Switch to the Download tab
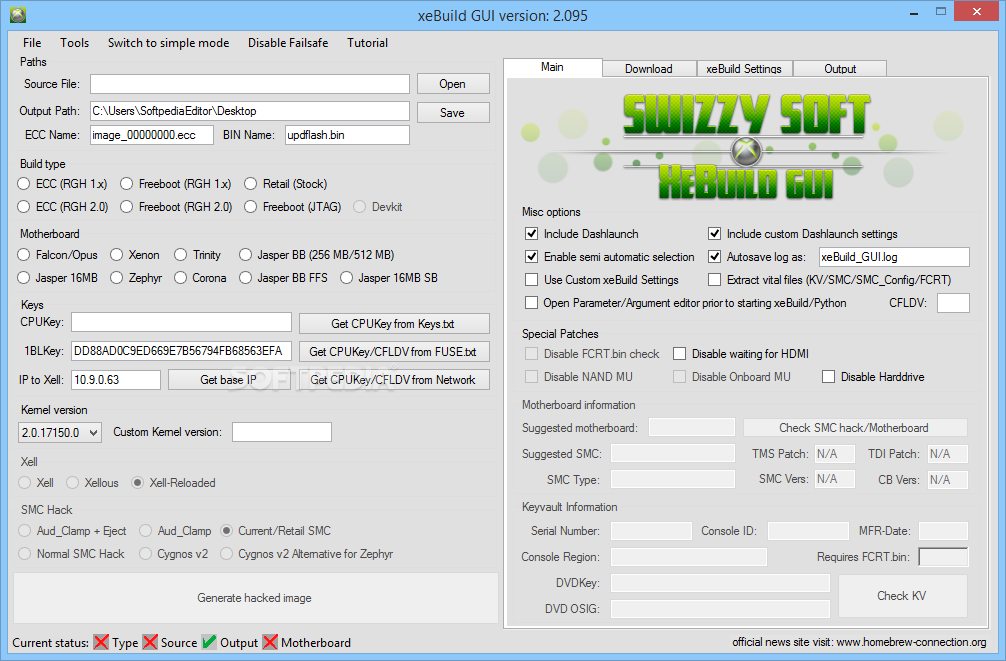Screen dimensions: 1006x661 649,69
